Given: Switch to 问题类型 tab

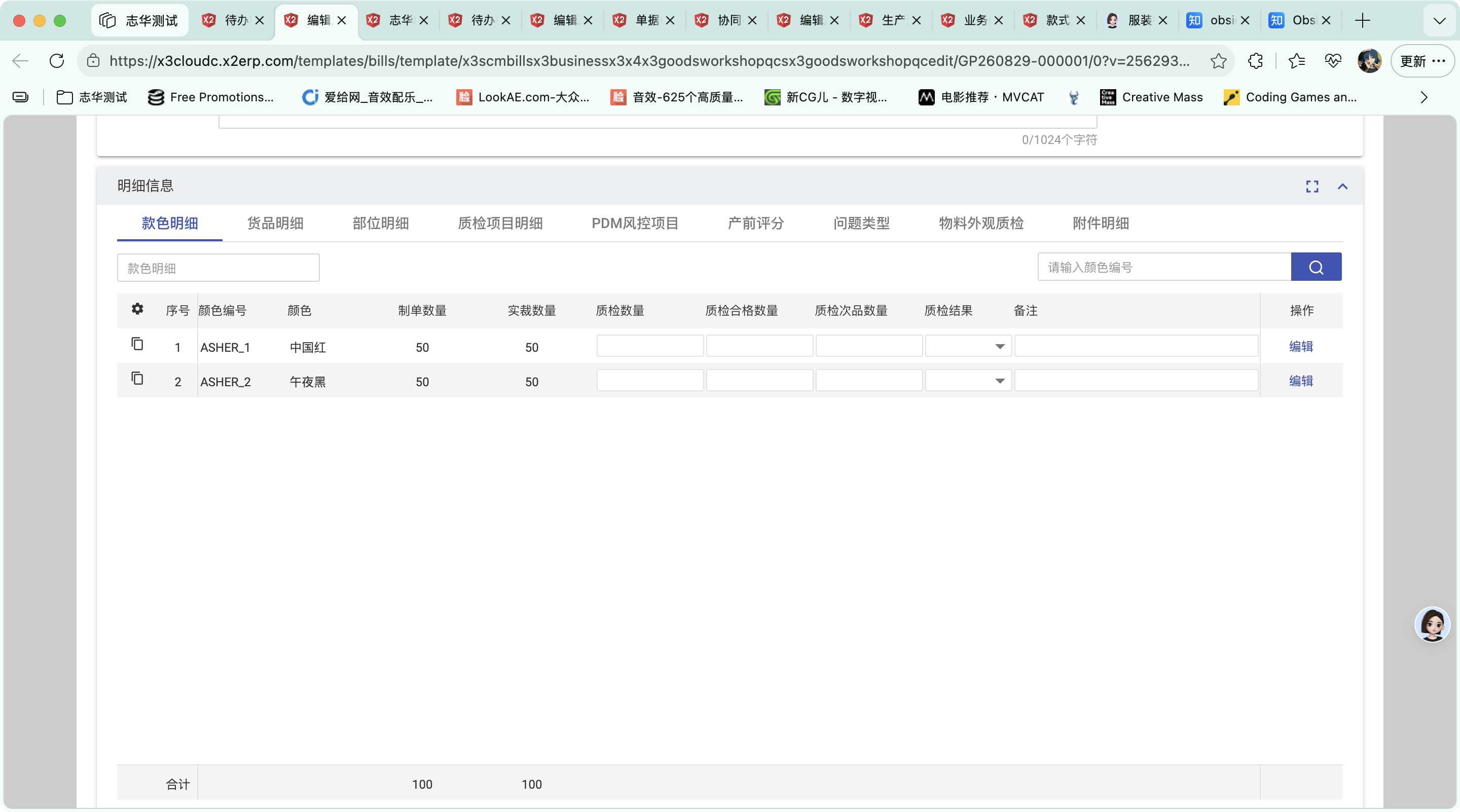Looking at the screenshot, I should point(861,223).
